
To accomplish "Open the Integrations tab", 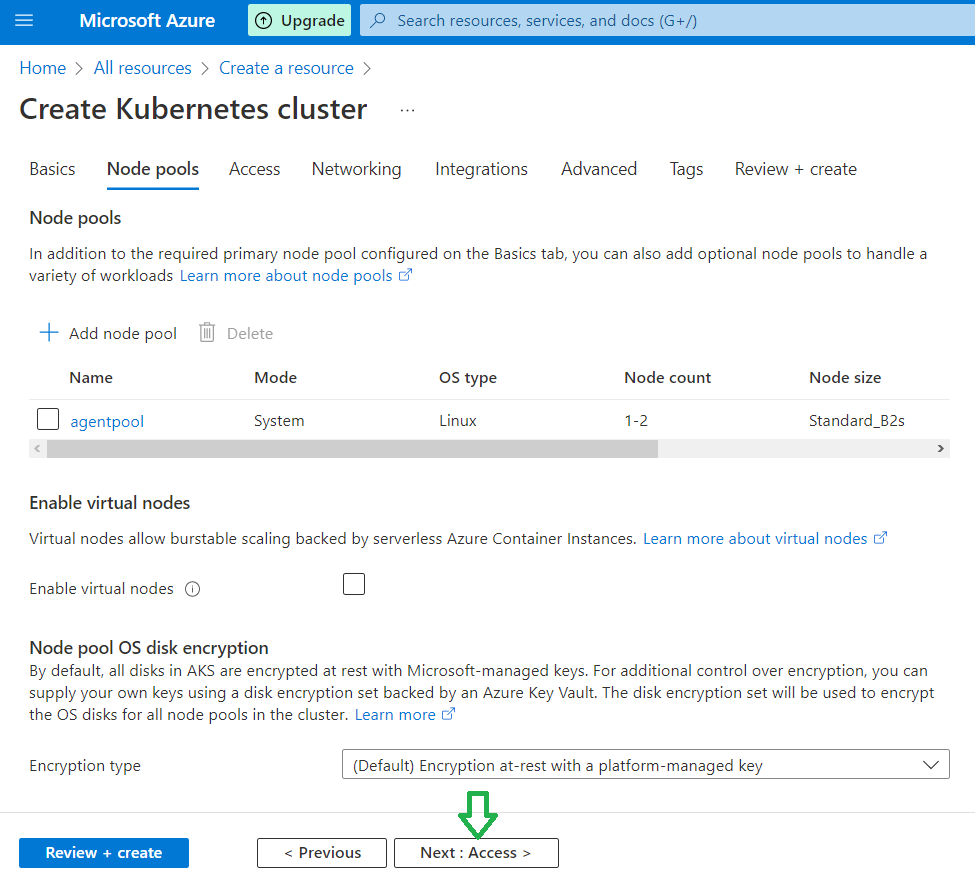I will (x=481, y=169).
